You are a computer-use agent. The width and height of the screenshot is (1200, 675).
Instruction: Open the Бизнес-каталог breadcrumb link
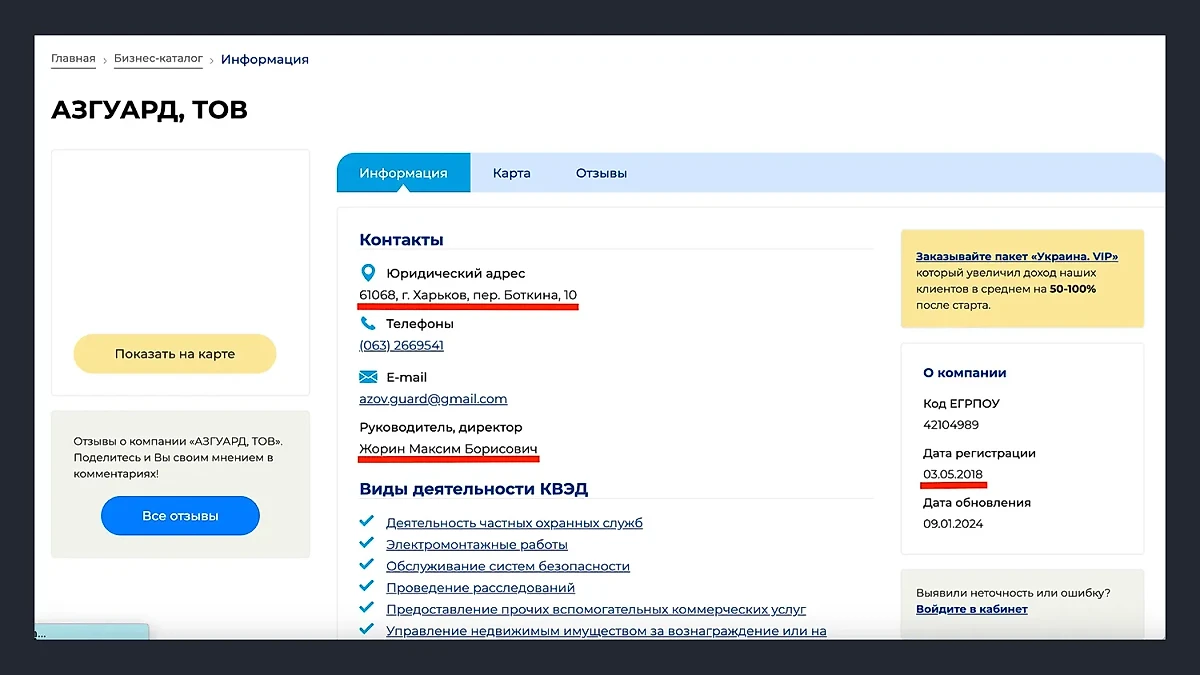pos(158,58)
